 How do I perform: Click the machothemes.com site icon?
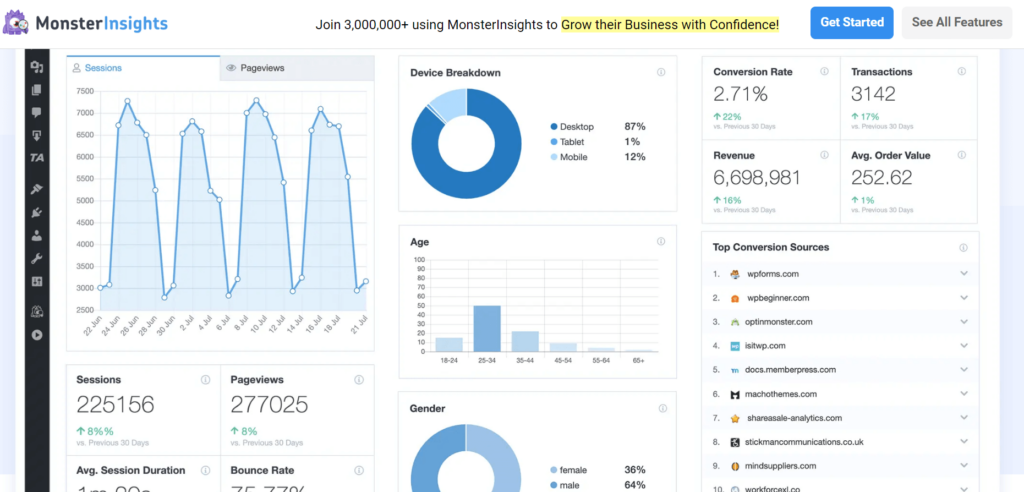pos(735,394)
